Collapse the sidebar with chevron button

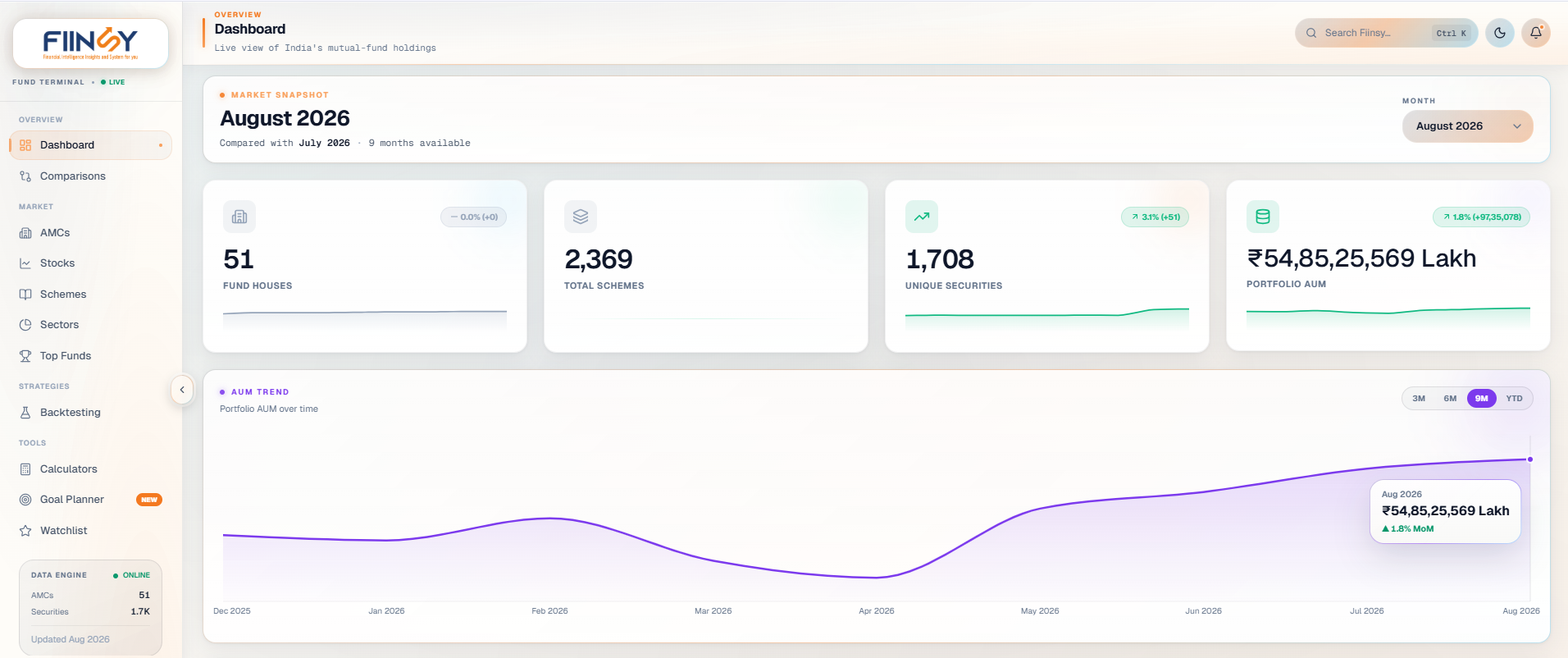click(x=182, y=390)
